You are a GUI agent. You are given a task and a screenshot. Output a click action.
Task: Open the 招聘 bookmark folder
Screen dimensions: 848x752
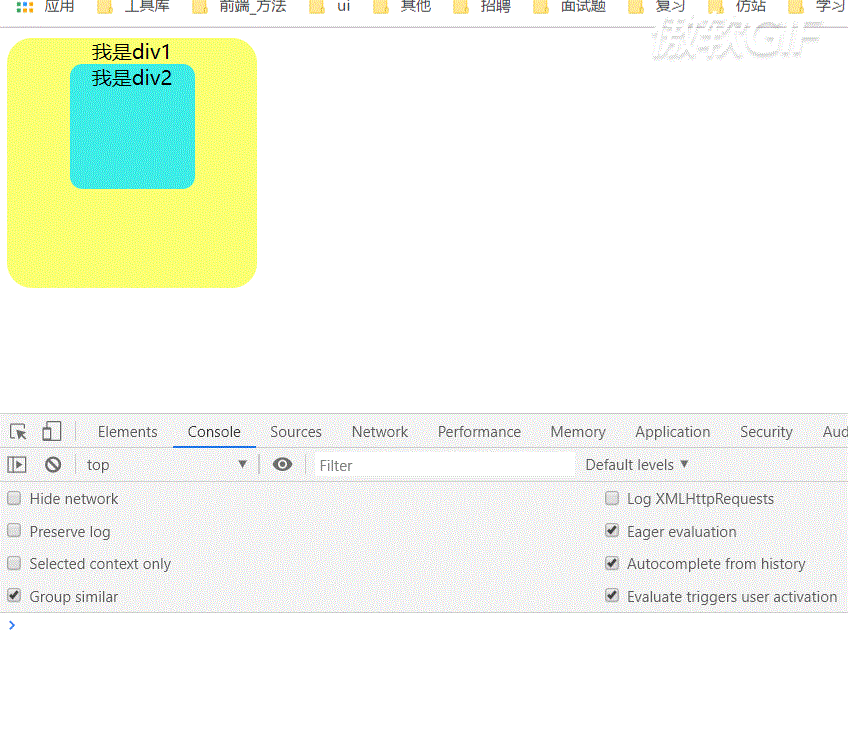pyautogui.click(x=482, y=6)
